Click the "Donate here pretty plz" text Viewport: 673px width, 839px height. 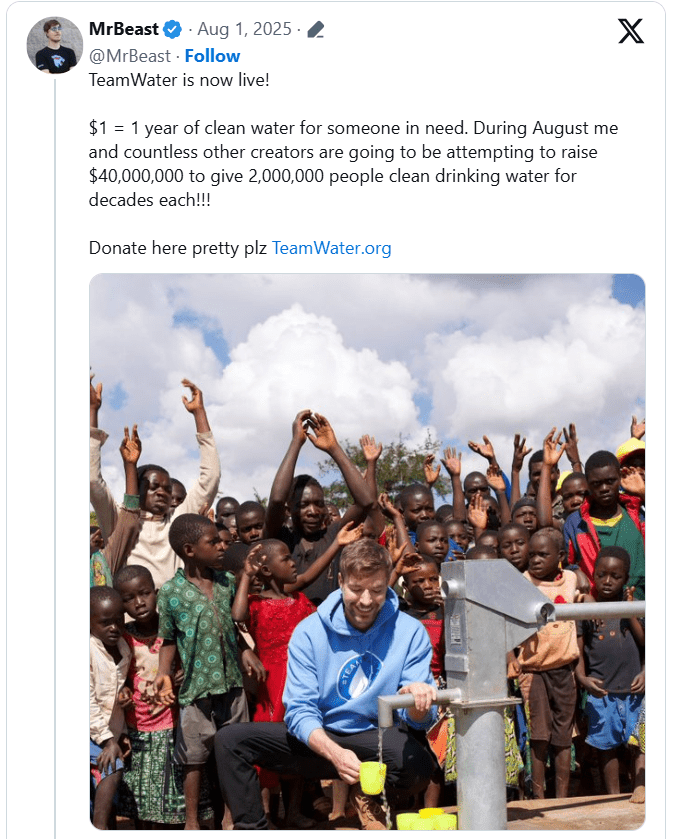coord(178,248)
